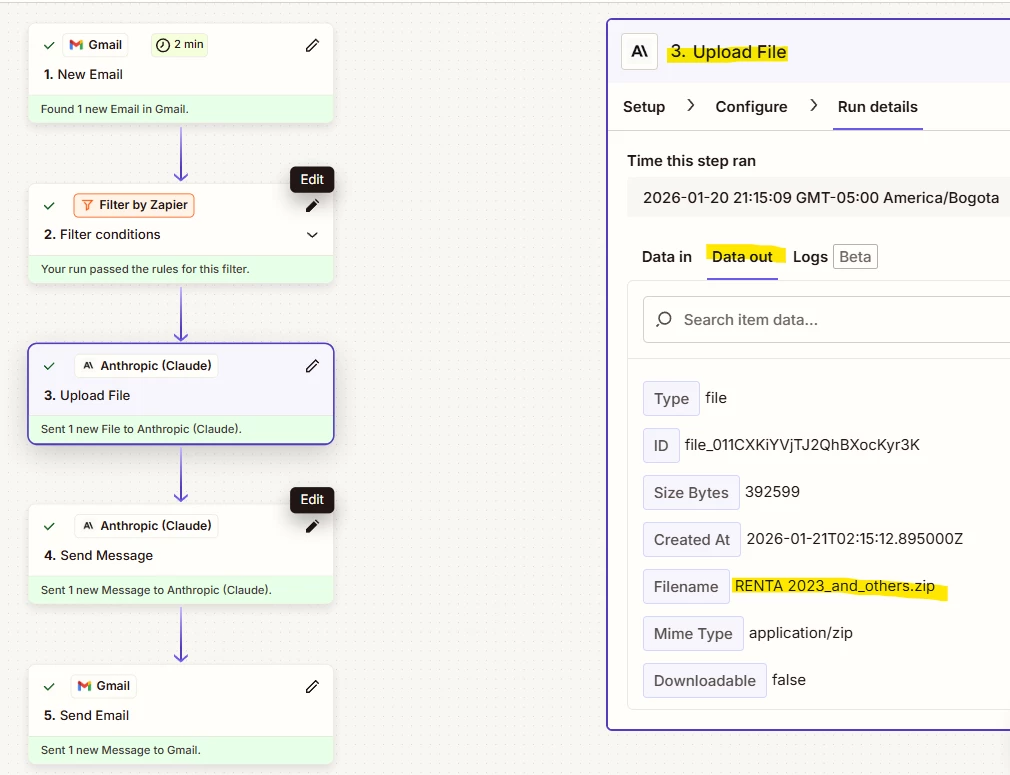This screenshot has width=1010, height=775.
Task: Switch to the Data in tab
Action: point(667,257)
